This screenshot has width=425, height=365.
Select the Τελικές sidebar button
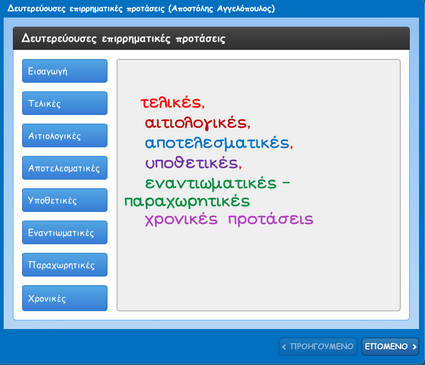click(x=65, y=103)
